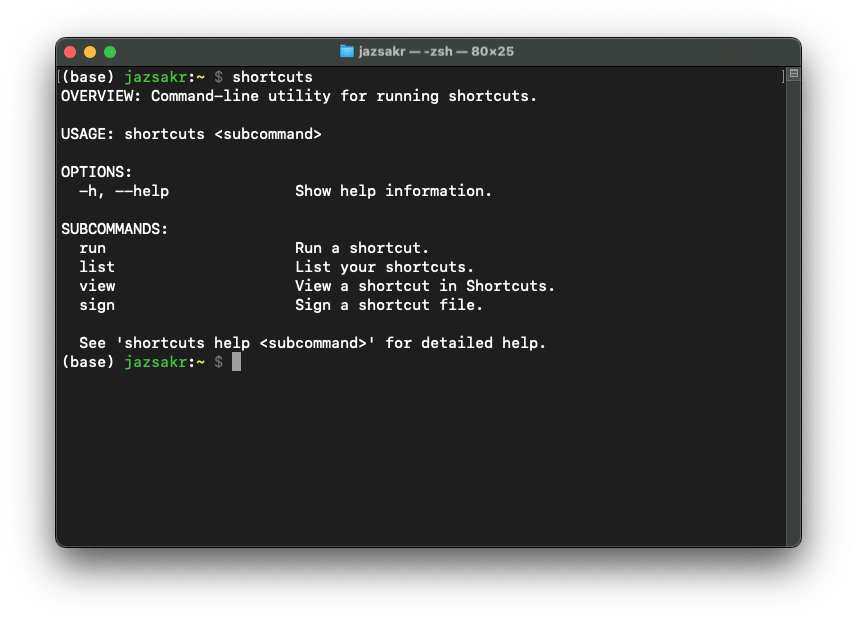Screen dimensions: 857x621
Task: Click the yellow minimize traffic light
Action: (90, 51)
